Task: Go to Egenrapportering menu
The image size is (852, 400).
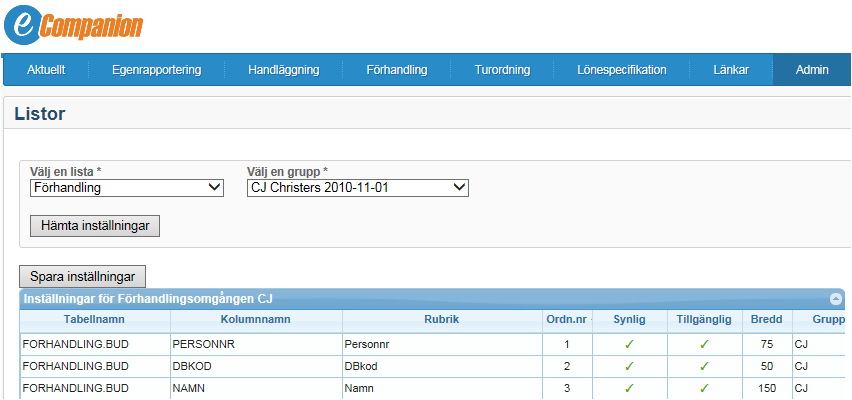Action: 156,70
